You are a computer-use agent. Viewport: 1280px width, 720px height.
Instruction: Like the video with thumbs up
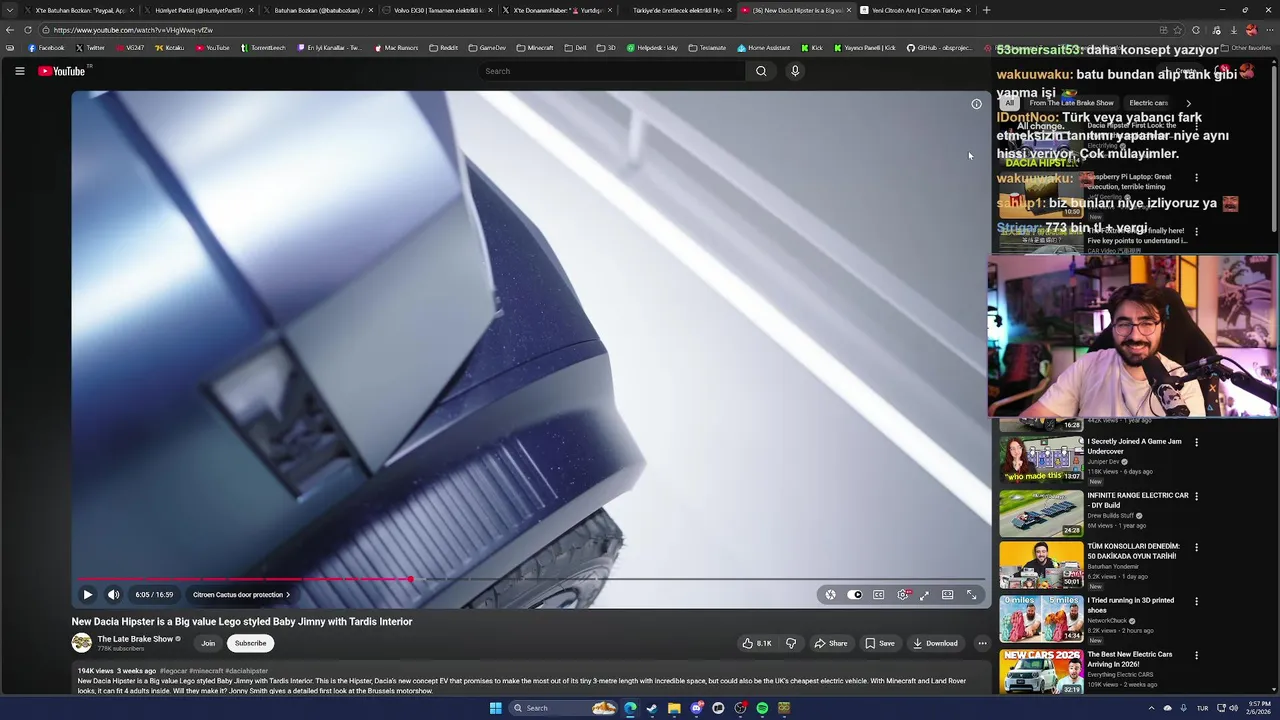(x=756, y=643)
